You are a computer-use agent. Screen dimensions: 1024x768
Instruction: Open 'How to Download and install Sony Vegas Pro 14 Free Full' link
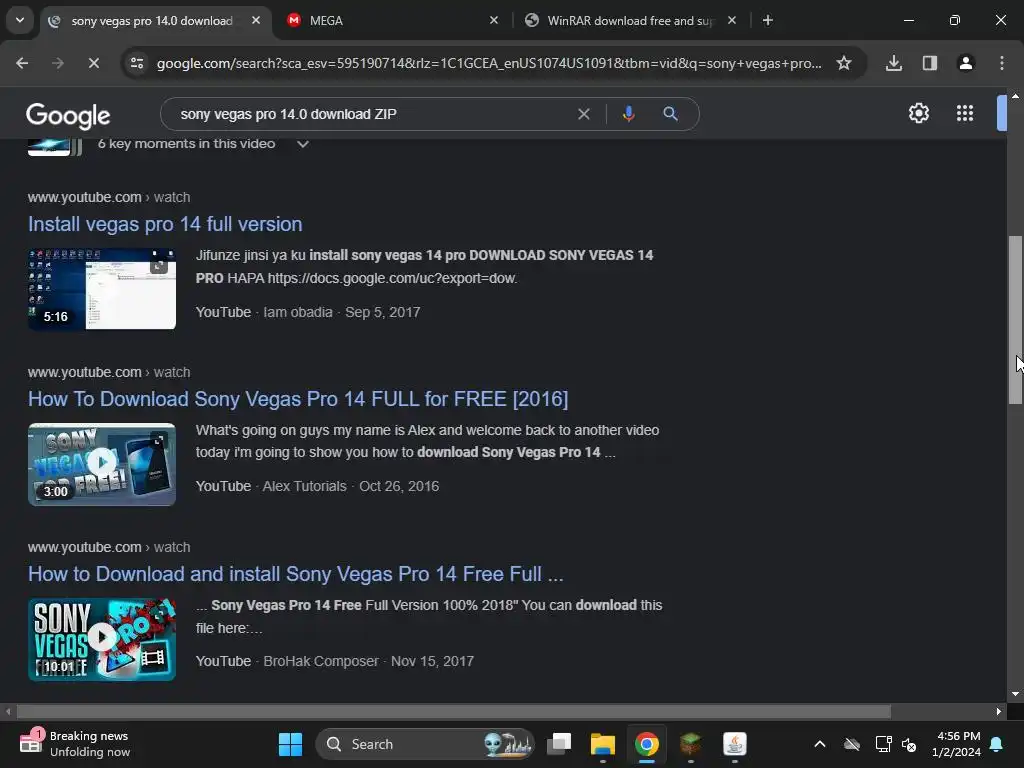[x=295, y=574]
